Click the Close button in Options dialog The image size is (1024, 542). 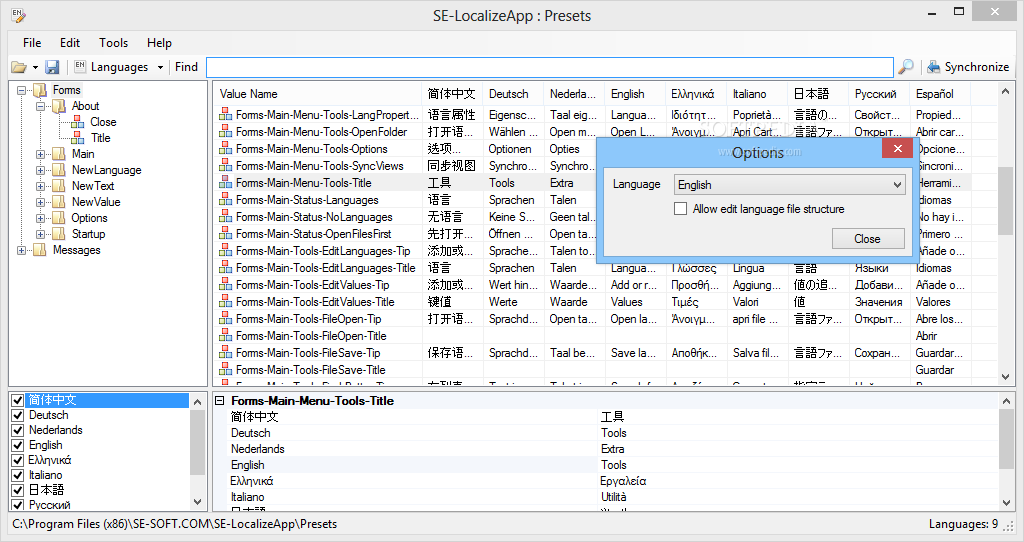click(x=868, y=239)
